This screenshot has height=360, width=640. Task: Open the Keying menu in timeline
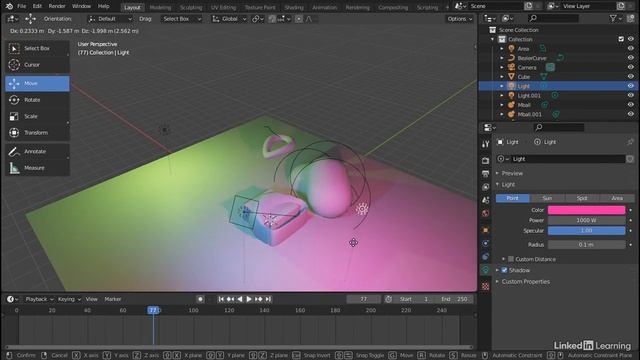pos(69,299)
